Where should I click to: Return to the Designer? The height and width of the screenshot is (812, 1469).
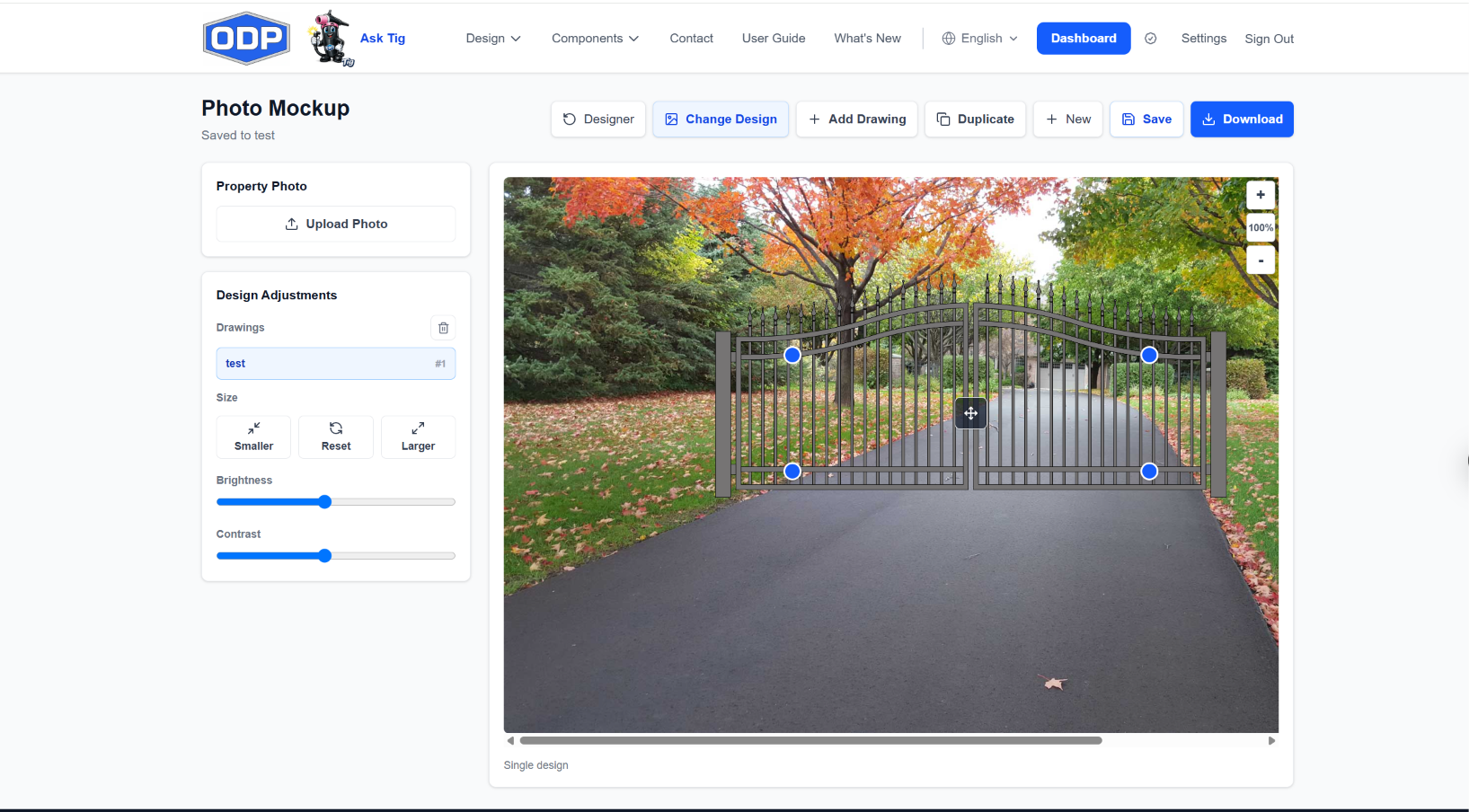598,119
